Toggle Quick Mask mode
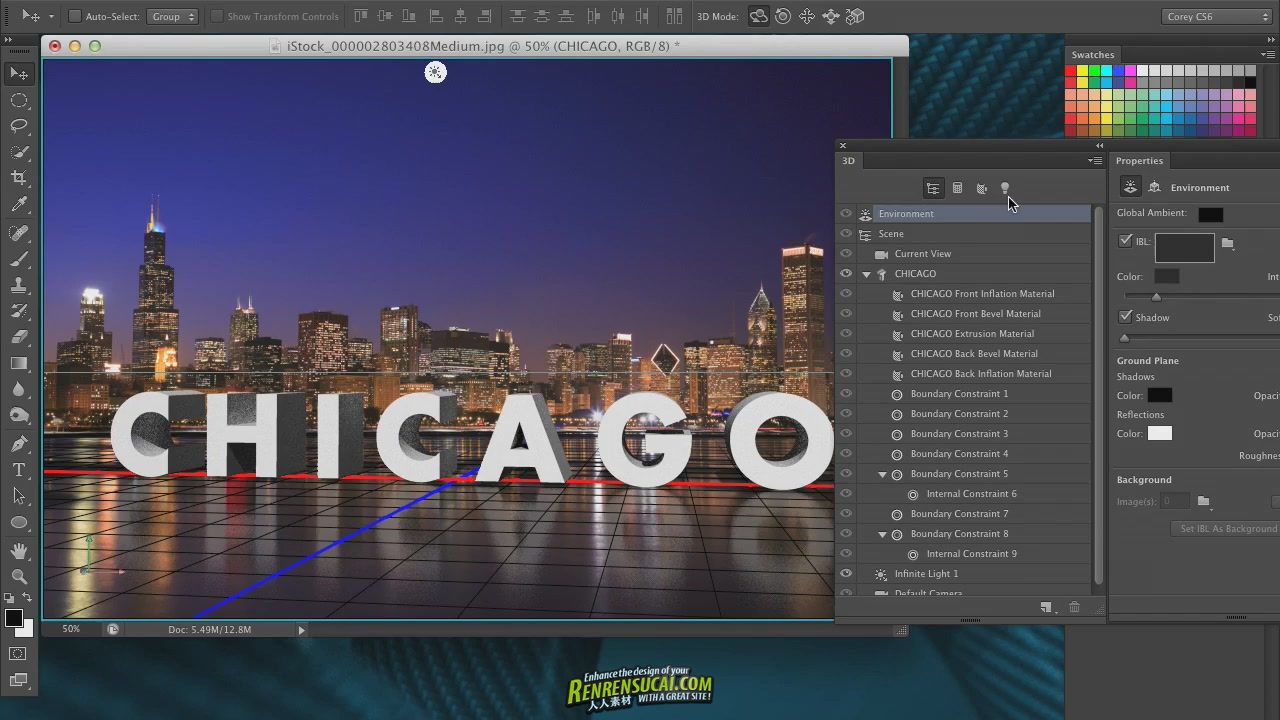This screenshot has width=1280, height=720. (18, 654)
